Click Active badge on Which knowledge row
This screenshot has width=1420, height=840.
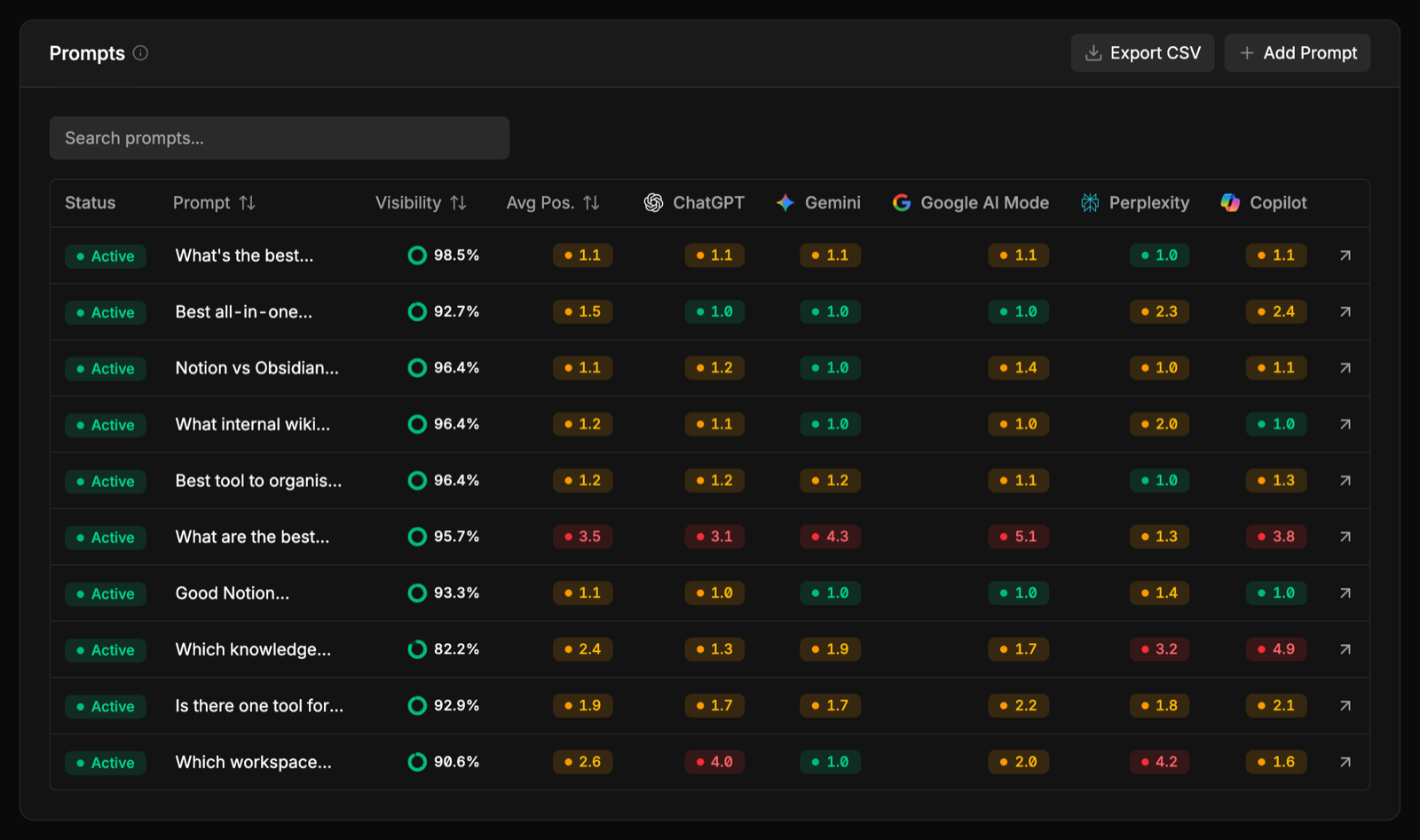[106, 650]
